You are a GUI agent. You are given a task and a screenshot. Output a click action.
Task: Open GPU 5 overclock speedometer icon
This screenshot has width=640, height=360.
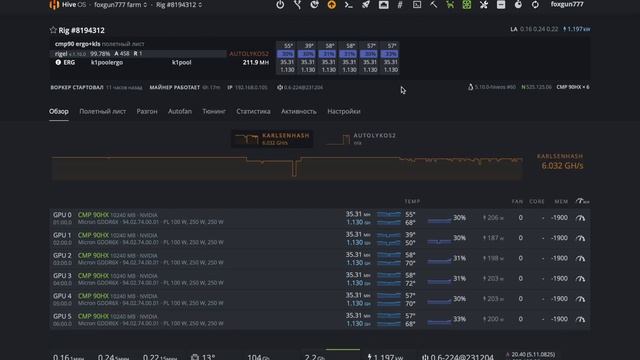pyautogui.click(x=580, y=319)
